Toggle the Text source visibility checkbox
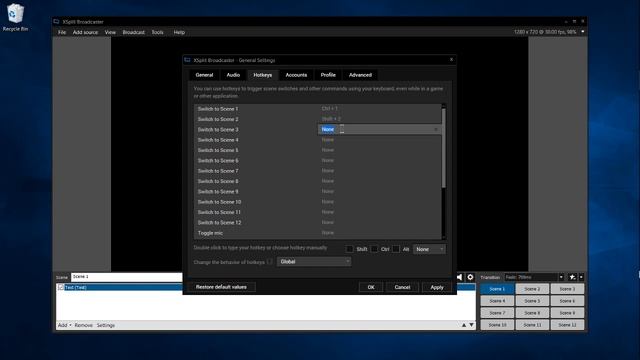Screen dimensions: 640x360 click(x=60, y=287)
